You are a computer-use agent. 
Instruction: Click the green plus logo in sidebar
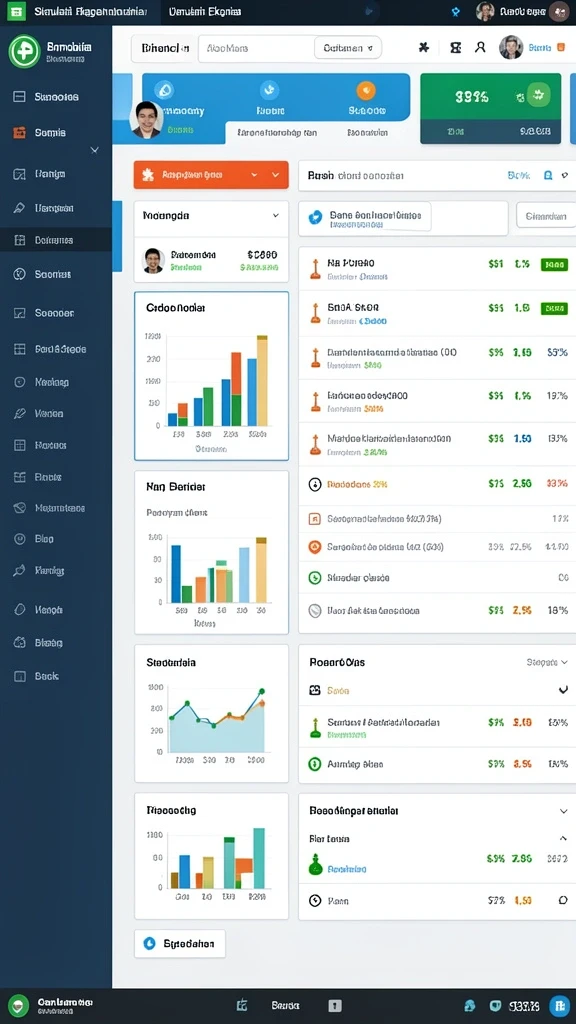[x=24, y=52]
